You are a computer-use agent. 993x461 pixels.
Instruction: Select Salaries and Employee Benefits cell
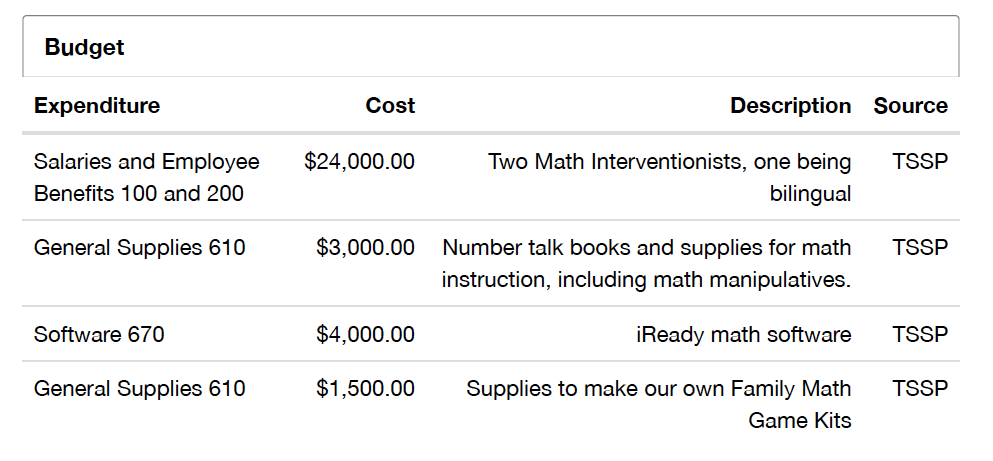[146, 177]
